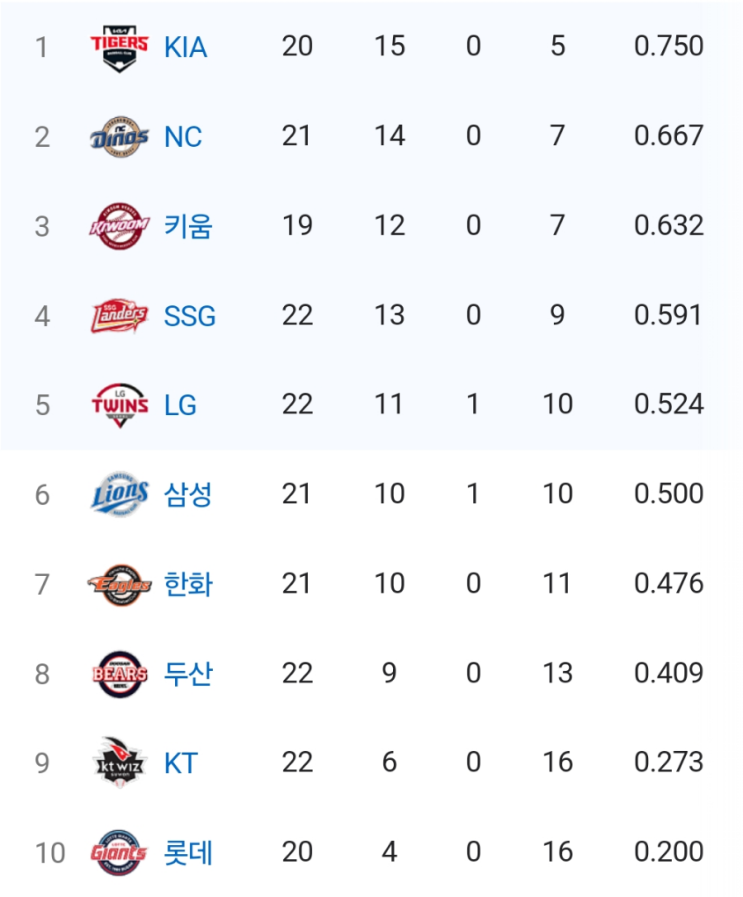Click the Samsung Lions team logo
Screen dimensions: 743x897
coord(120,494)
